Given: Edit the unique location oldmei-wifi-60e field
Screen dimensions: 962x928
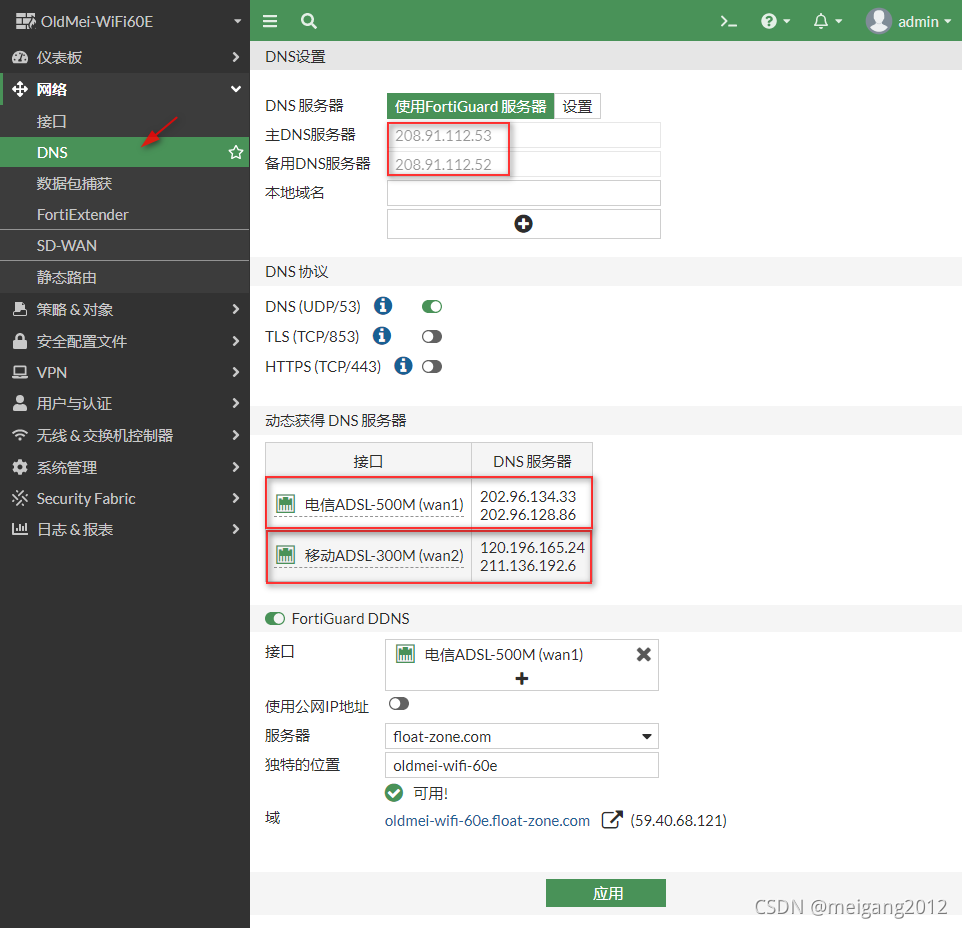Looking at the screenshot, I should coord(521,765).
